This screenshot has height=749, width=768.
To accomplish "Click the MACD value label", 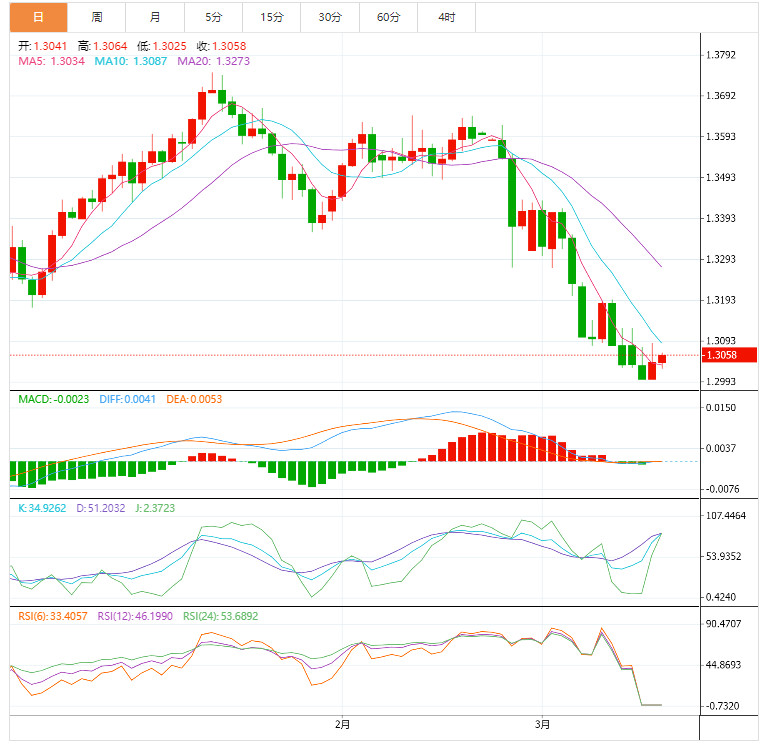I will click(54, 399).
